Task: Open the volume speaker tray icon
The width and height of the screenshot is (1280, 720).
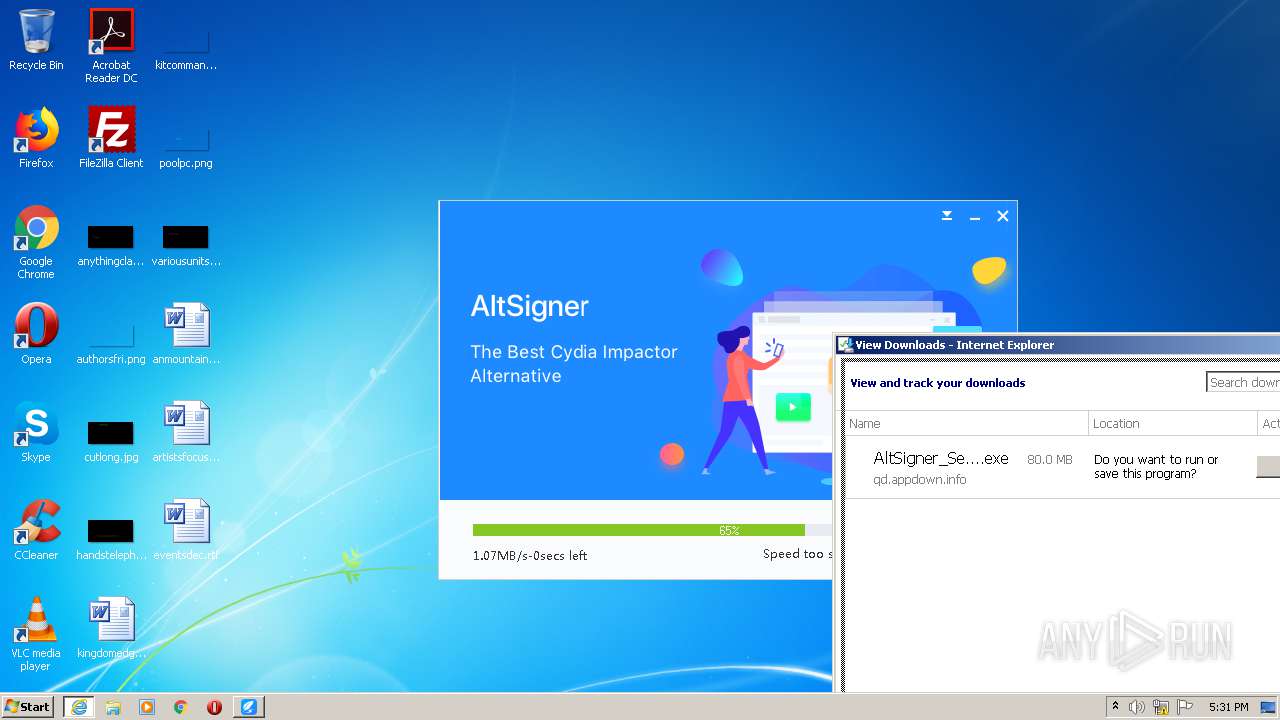Action: coord(1137,707)
